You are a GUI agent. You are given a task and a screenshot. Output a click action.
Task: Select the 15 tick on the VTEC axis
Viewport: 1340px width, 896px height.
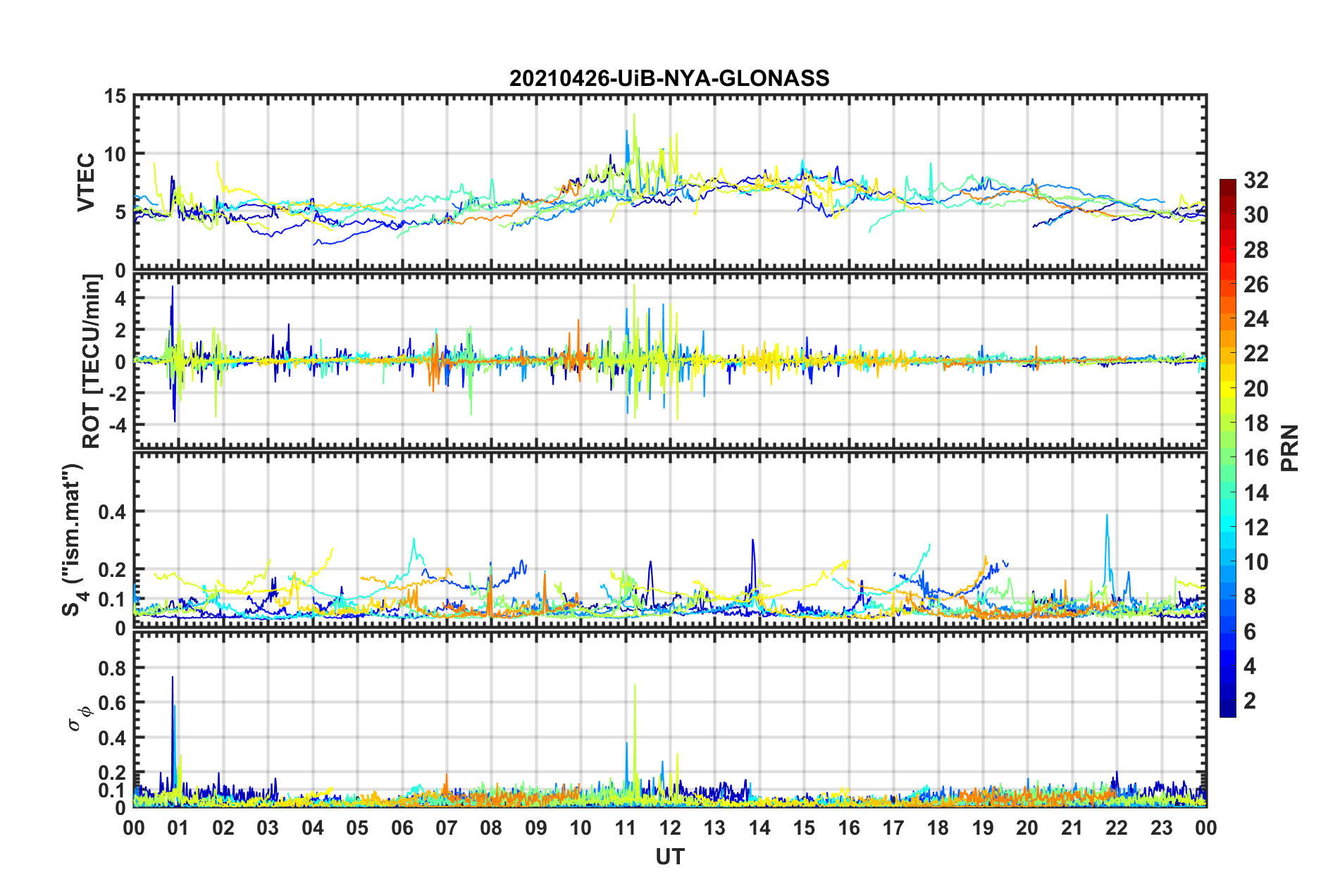click(116, 97)
